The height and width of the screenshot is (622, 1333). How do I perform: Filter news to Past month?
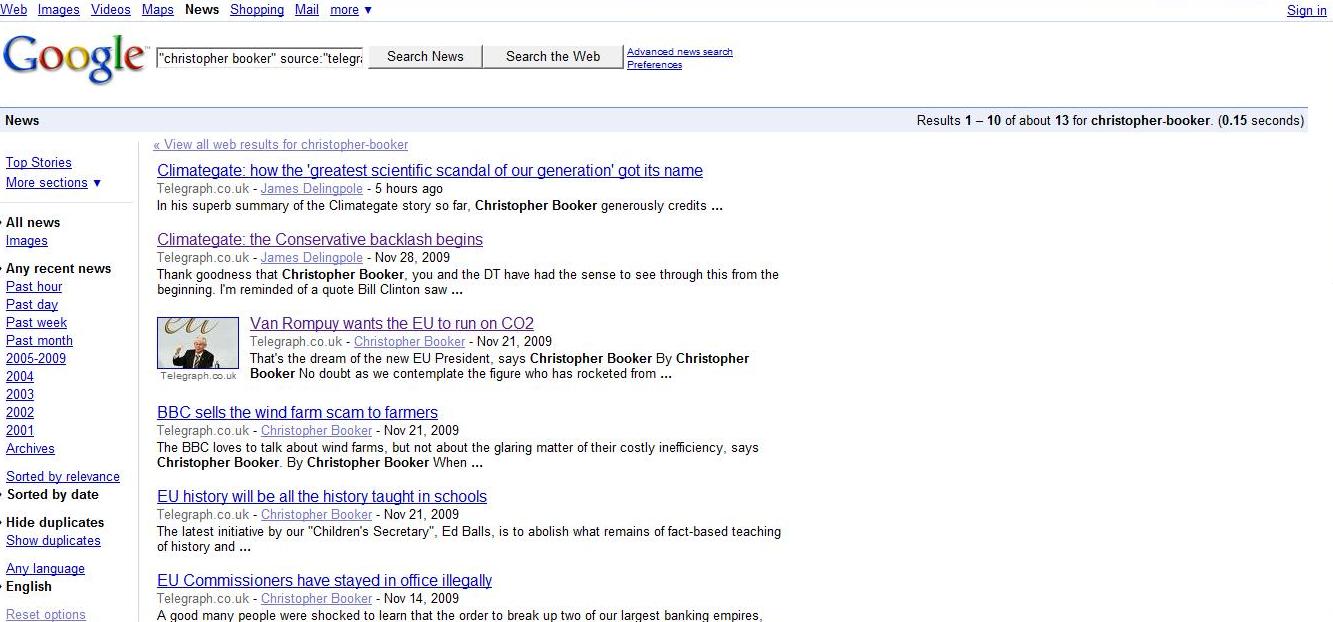coord(39,341)
